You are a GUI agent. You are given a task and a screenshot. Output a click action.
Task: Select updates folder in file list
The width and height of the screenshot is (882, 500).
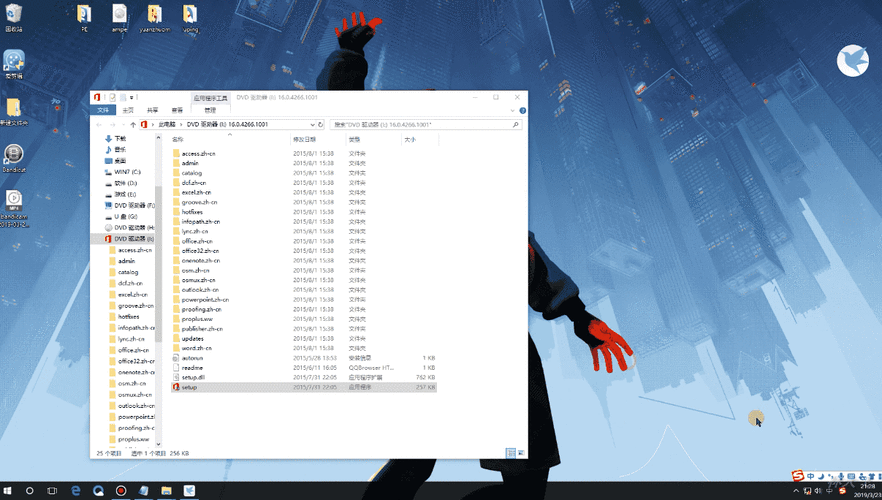[x=304, y=339]
